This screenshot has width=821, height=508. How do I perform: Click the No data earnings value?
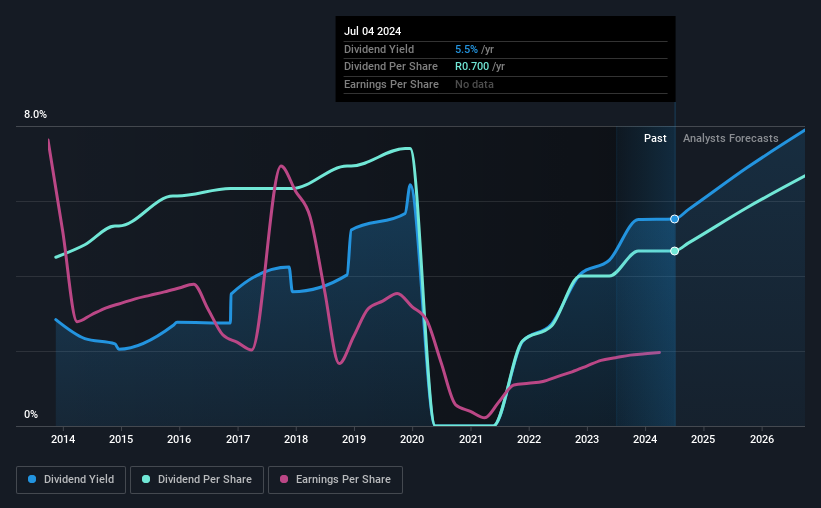point(474,84)
